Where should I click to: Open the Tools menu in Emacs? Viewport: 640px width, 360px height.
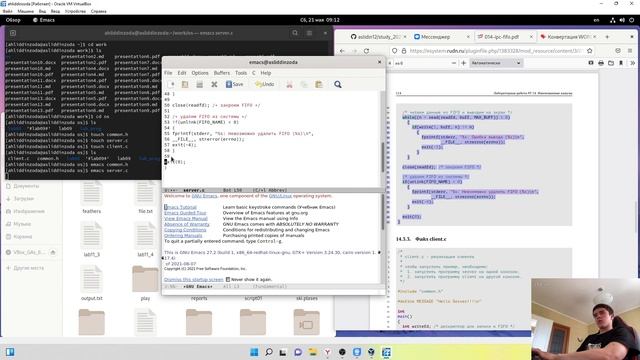(241, 73)
